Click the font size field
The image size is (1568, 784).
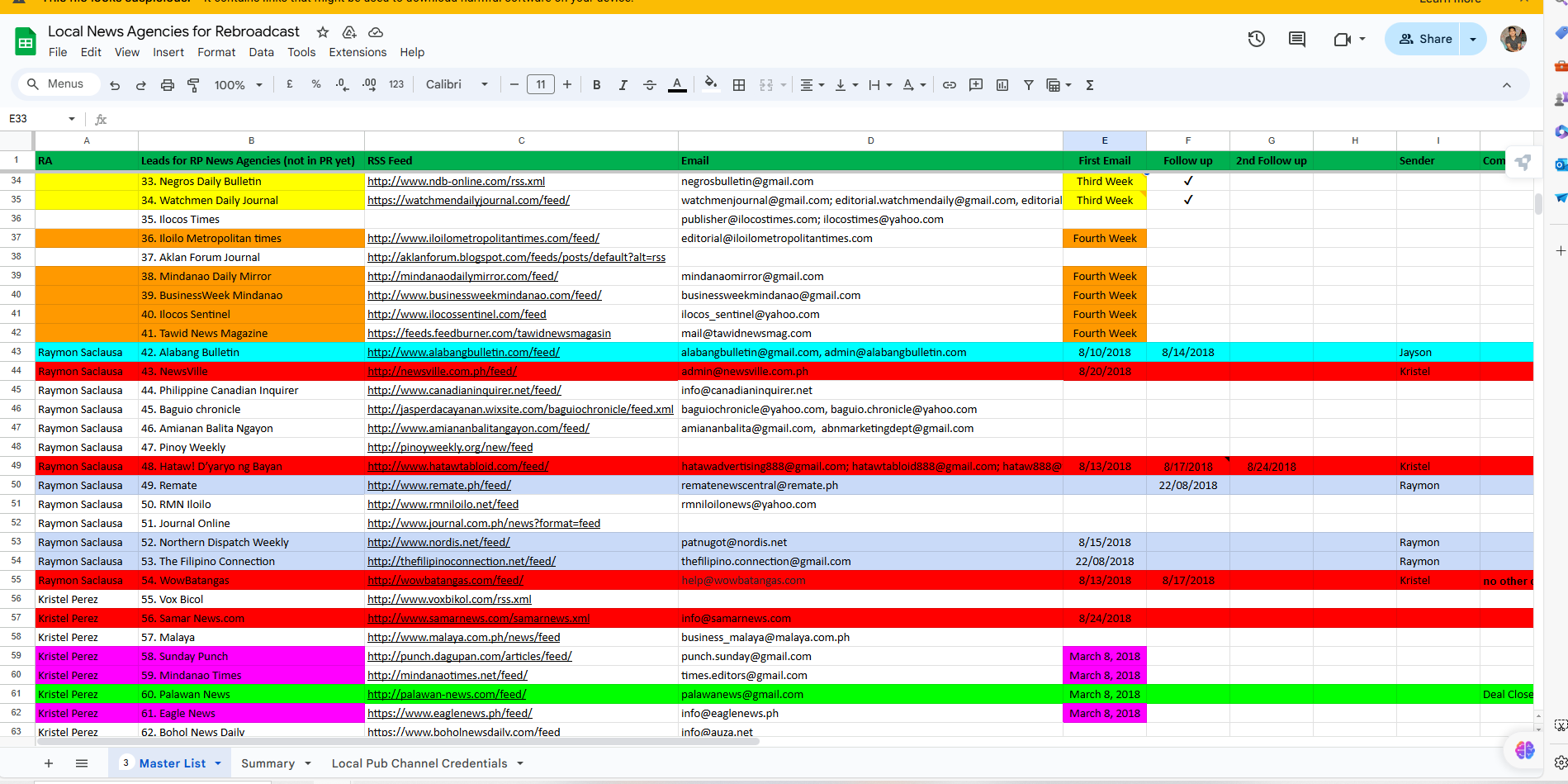point(541,84)
